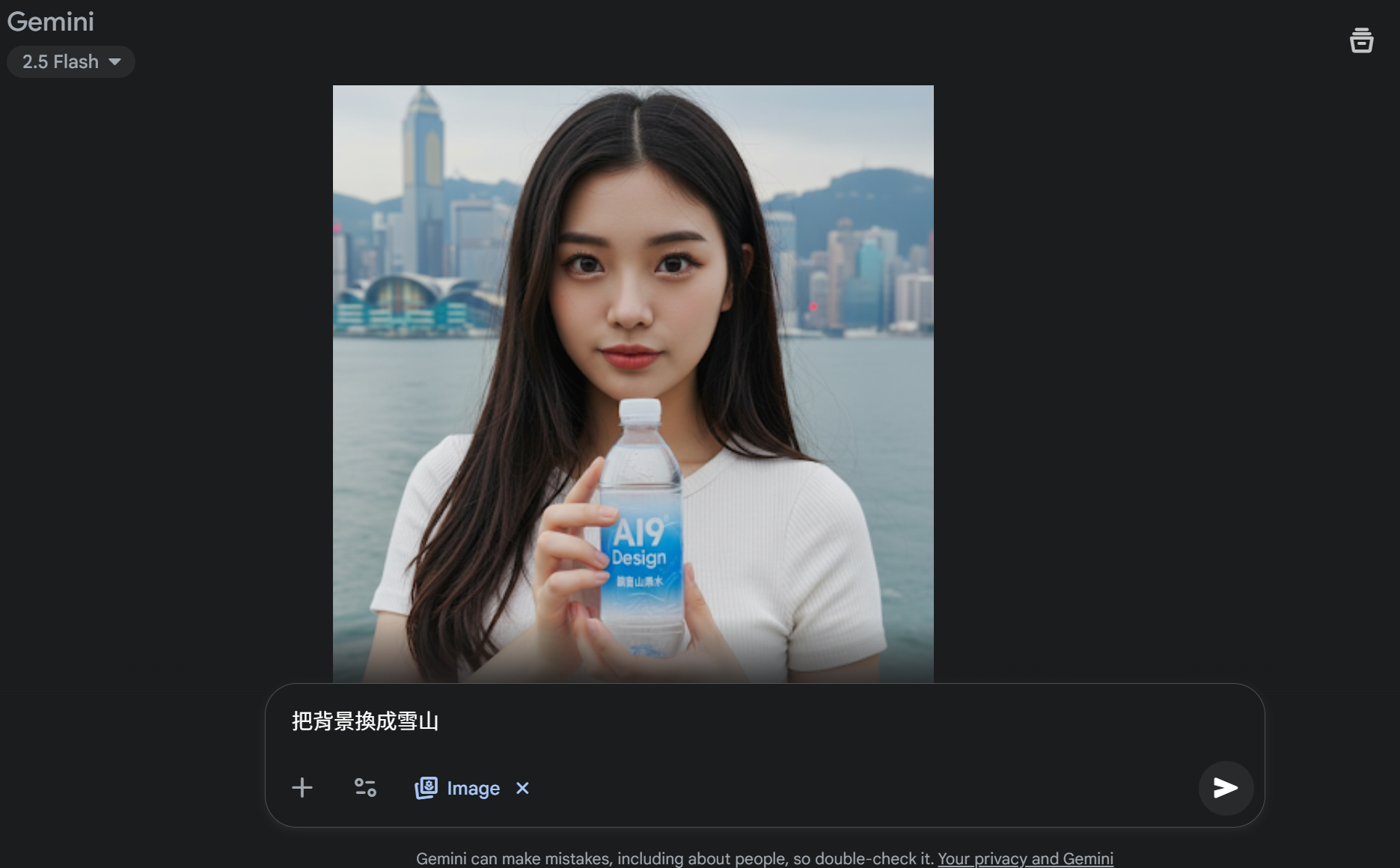The height and width of the screenshot is (868, 1400).
Task: Open the generated woman portrait image
Action: 633,384
